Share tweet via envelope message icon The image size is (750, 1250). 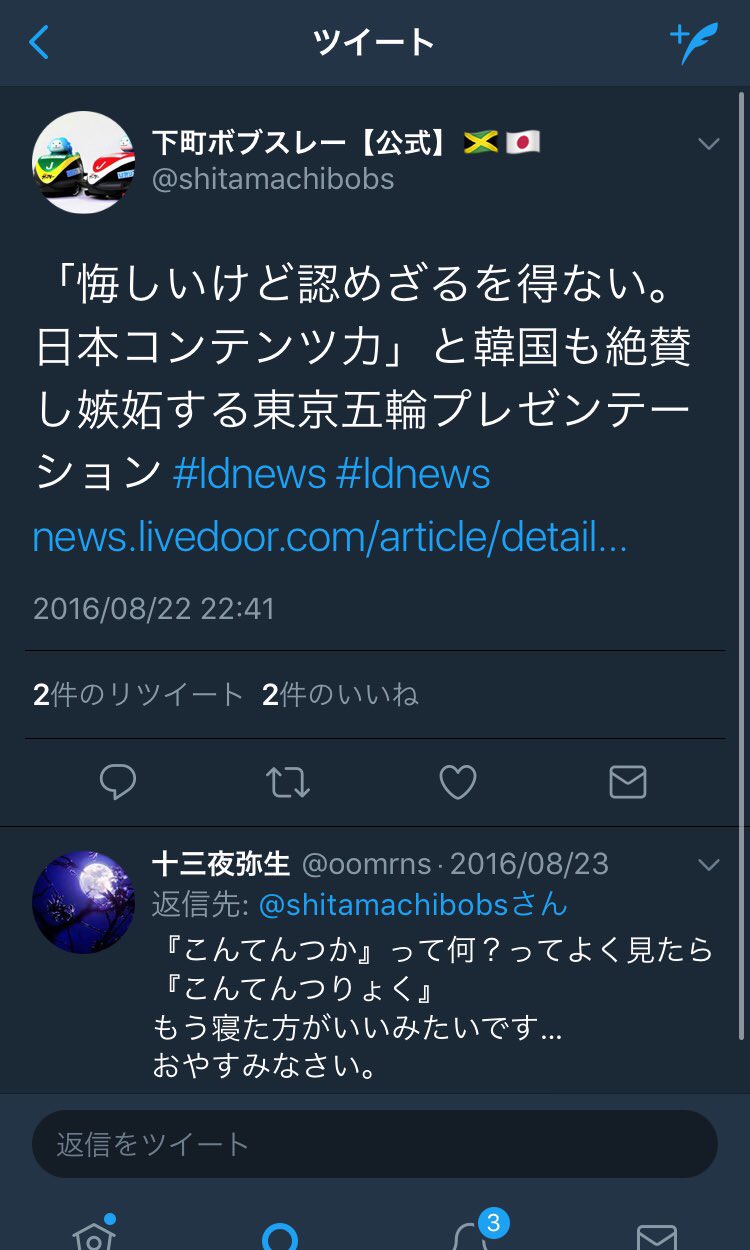point(628,782)
